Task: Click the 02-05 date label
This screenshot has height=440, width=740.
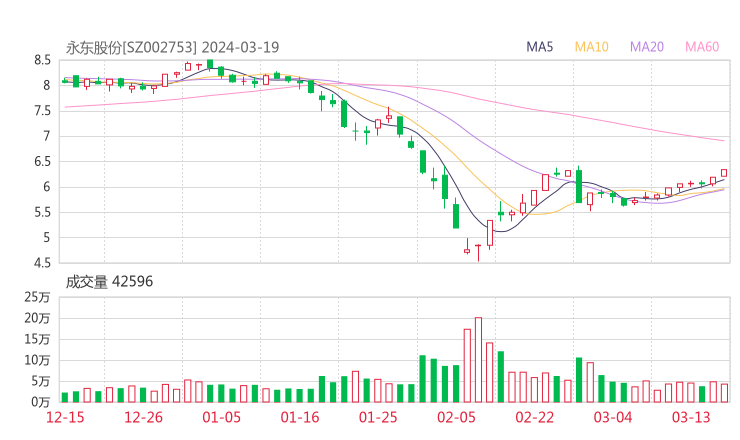Action: [x=456, y=417]
